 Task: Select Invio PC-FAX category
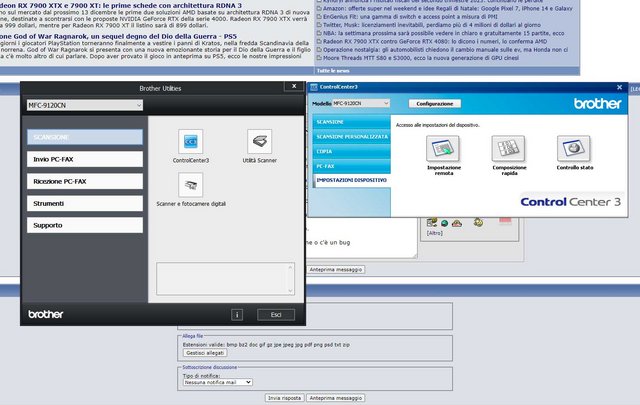tap(85, 159)
